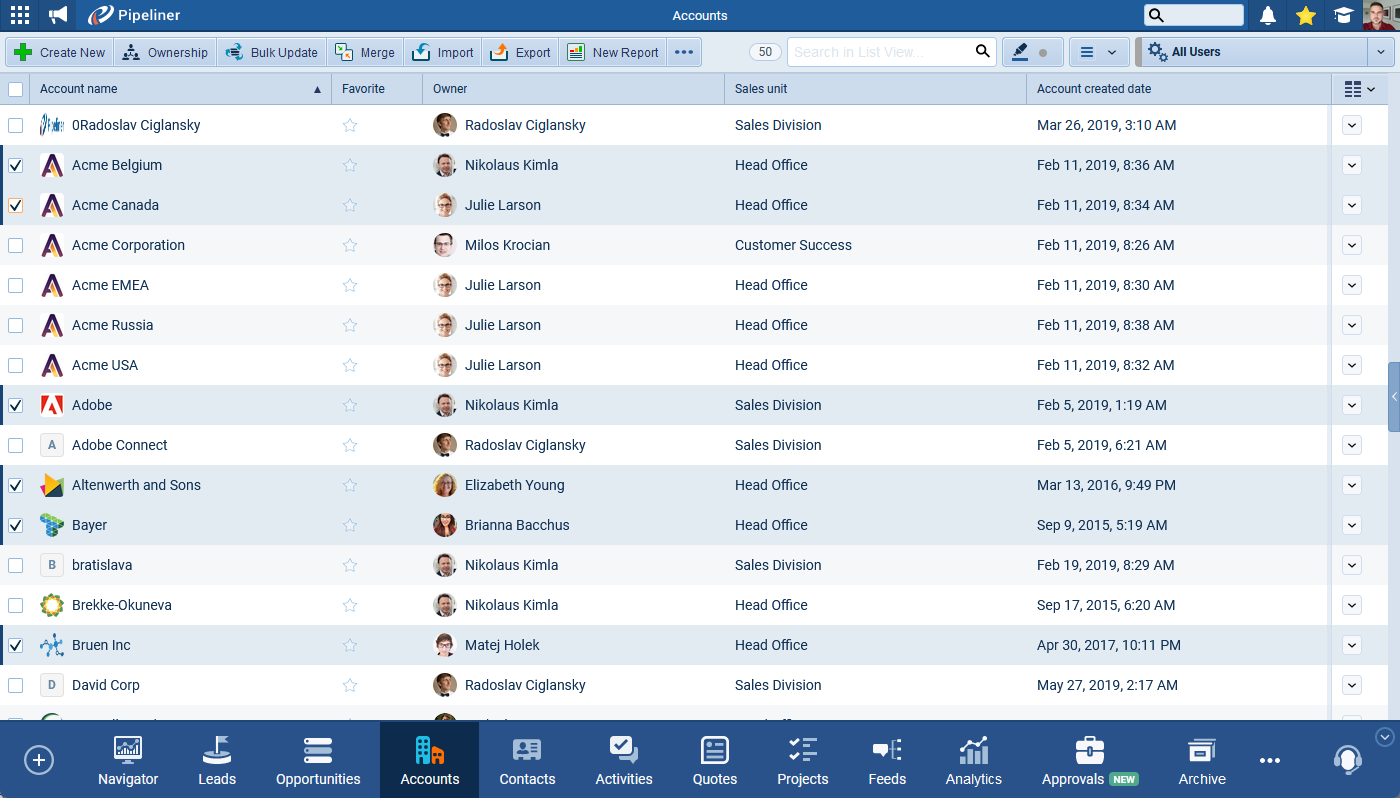The width and height of the screenshot is (1400, 798).
Task: Open the app grid launcher icon
Action: click(x=19, y=15)
